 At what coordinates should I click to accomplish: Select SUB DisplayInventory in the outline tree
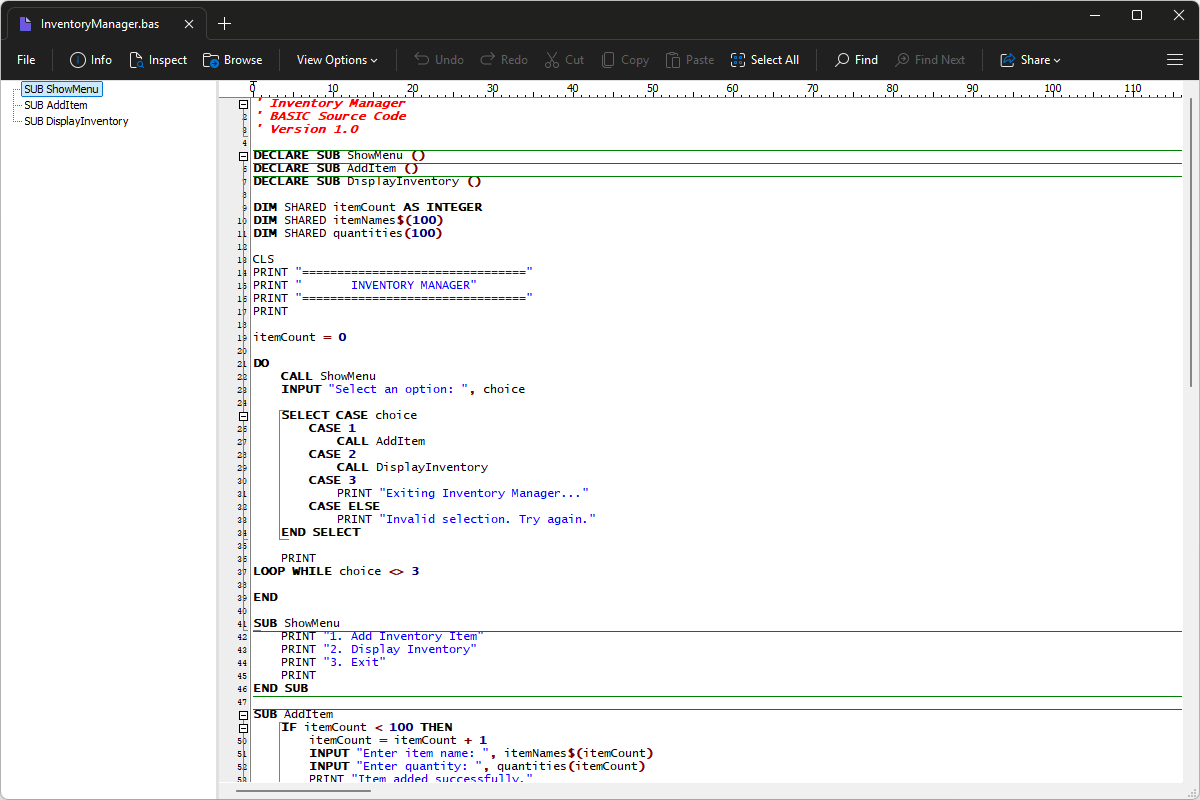click(76, 121)
